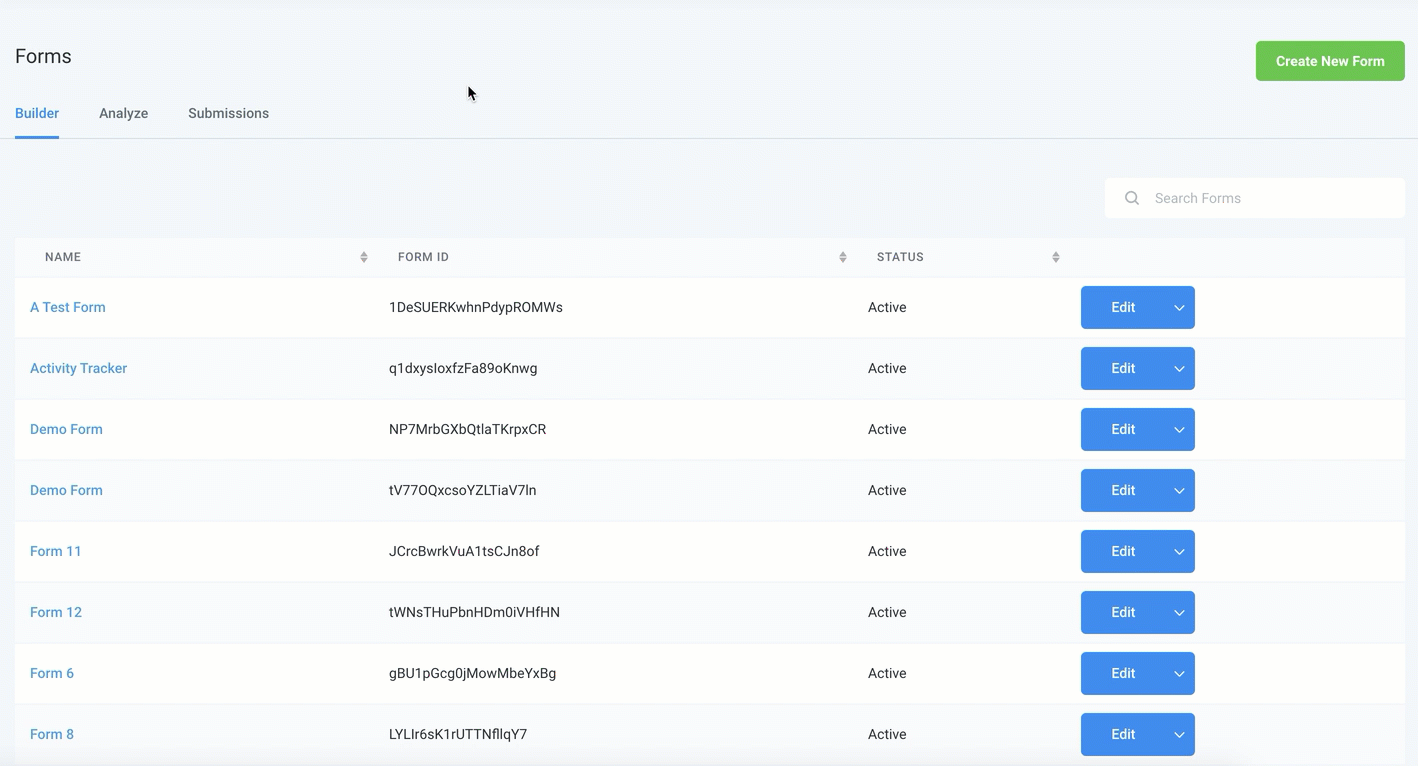Screen dimensions: 1418x766
Task: Select form ID 1DeSUERKwhnPdypROMWs
Action: click(x=476, y=307)
